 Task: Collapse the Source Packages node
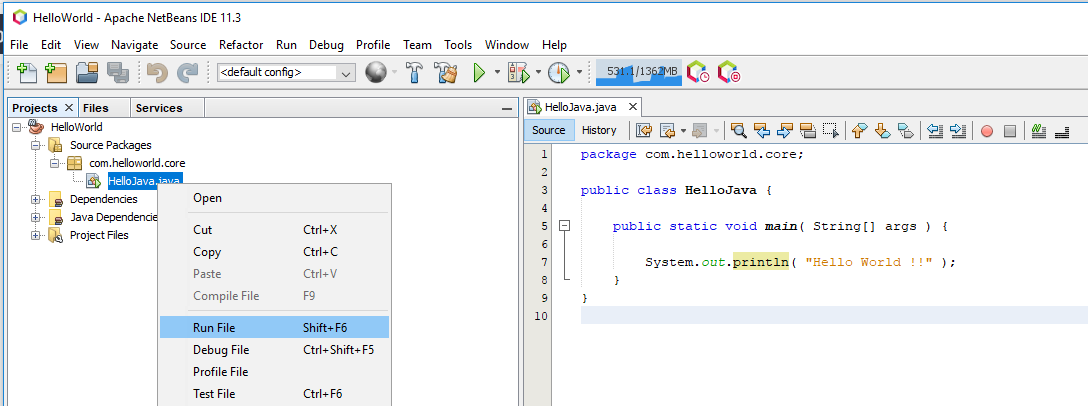tap(36, 145)
